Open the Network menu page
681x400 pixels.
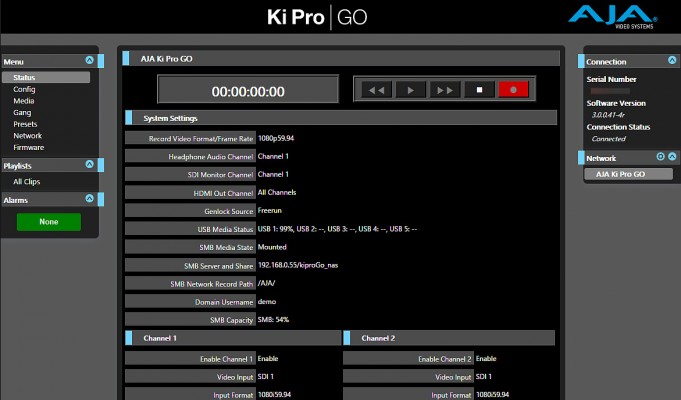[x=27, y=136]
